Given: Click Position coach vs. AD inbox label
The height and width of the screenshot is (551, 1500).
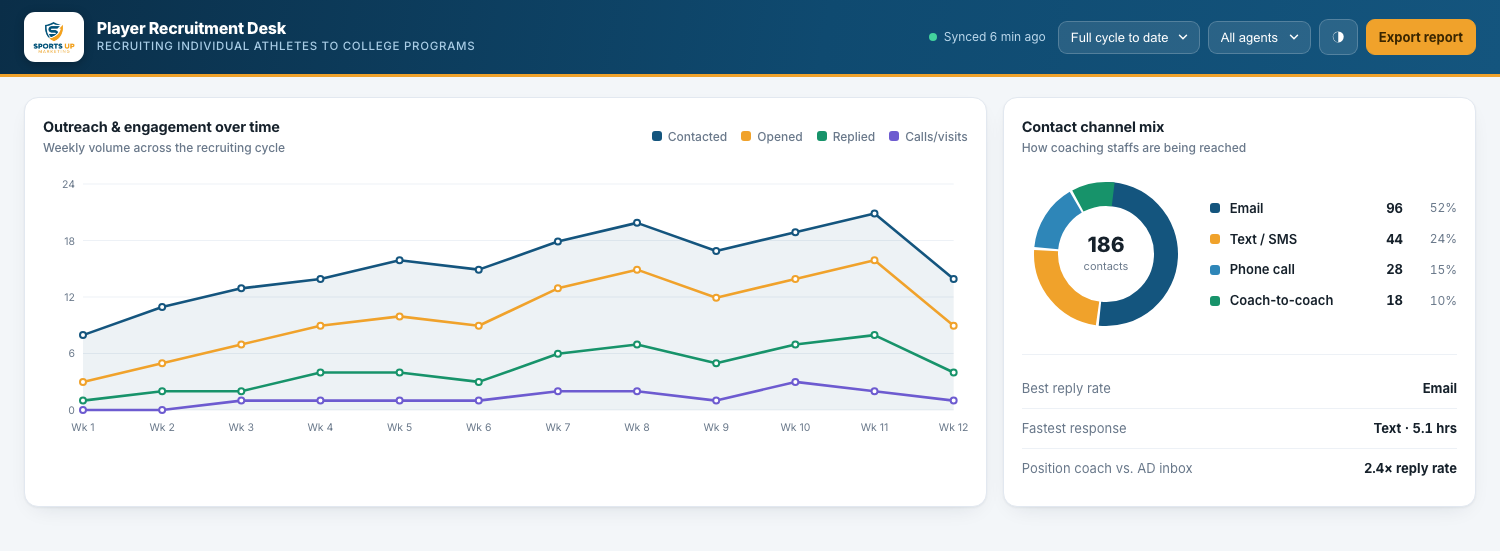Looking at the screenshot, I should (x=1107, y=468).
